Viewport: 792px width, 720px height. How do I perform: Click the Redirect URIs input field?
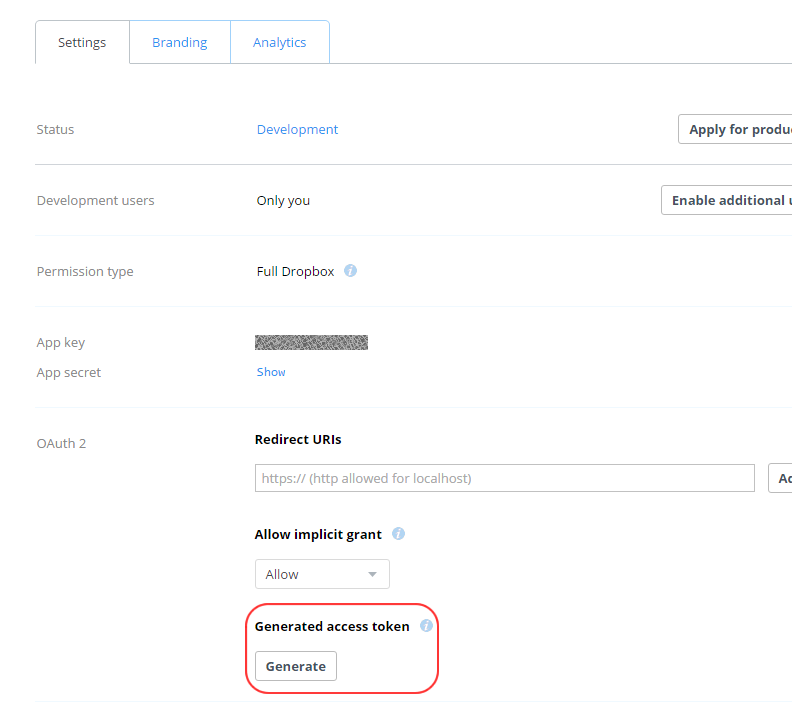[x=505, y=478]
